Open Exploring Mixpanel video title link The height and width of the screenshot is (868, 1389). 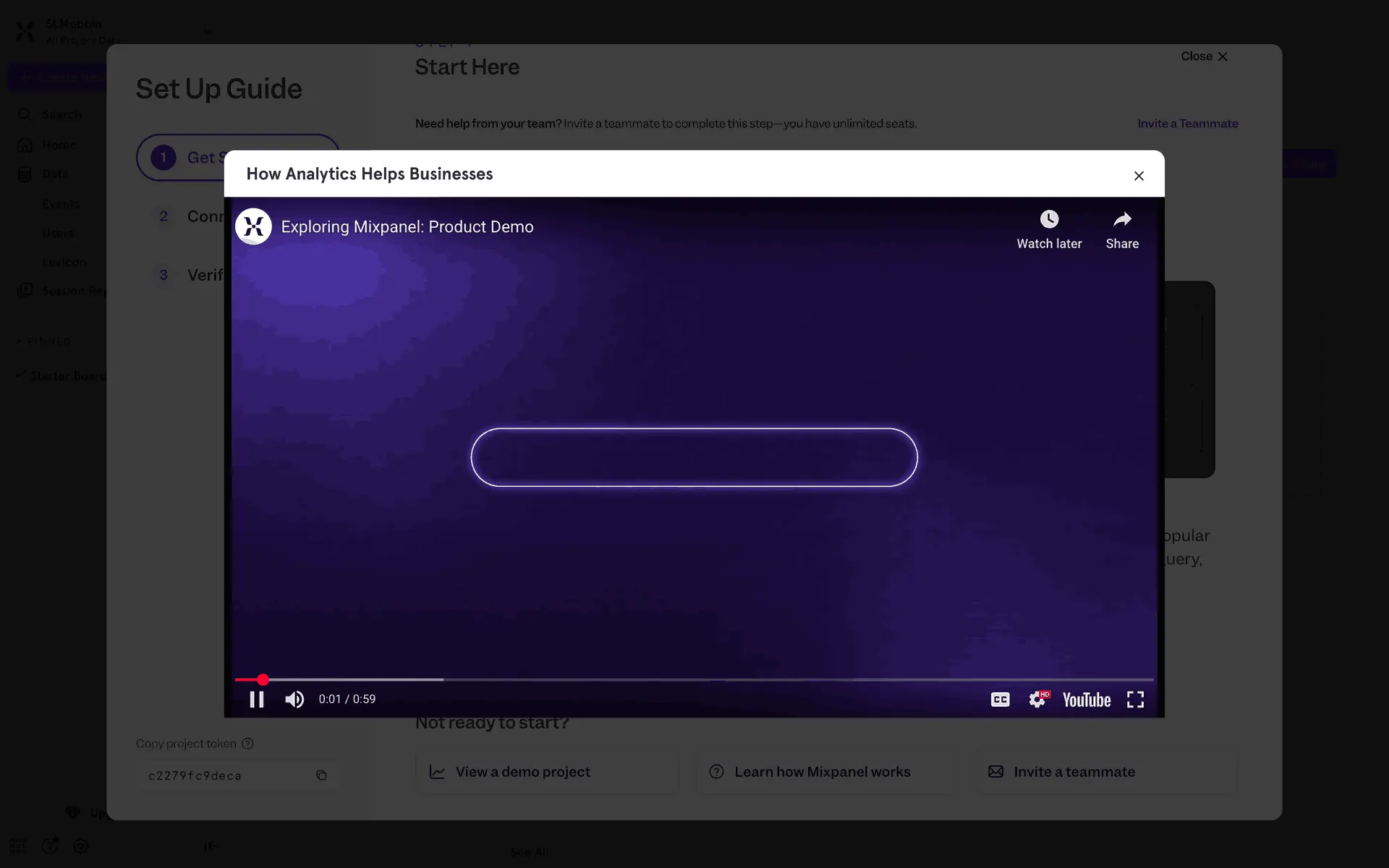[407, 226]
